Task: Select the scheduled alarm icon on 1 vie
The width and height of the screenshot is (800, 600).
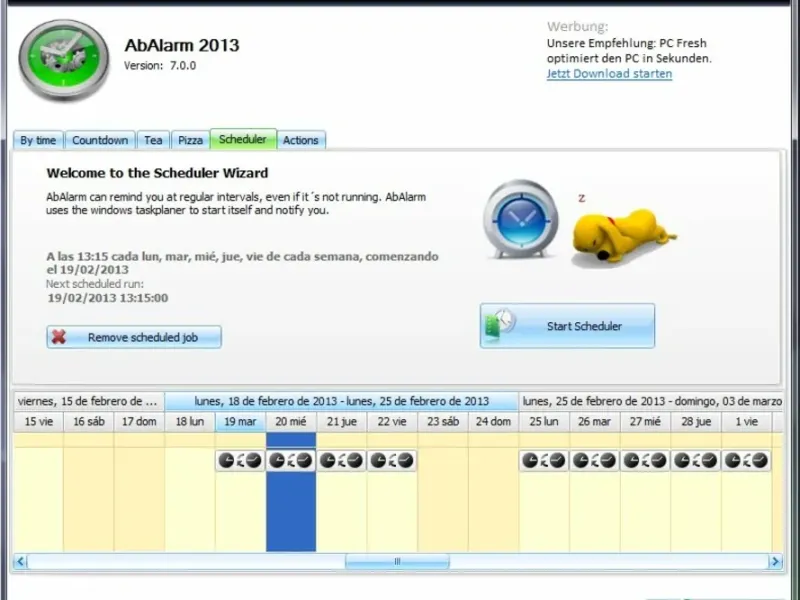Action: click(x=746, y=461)
